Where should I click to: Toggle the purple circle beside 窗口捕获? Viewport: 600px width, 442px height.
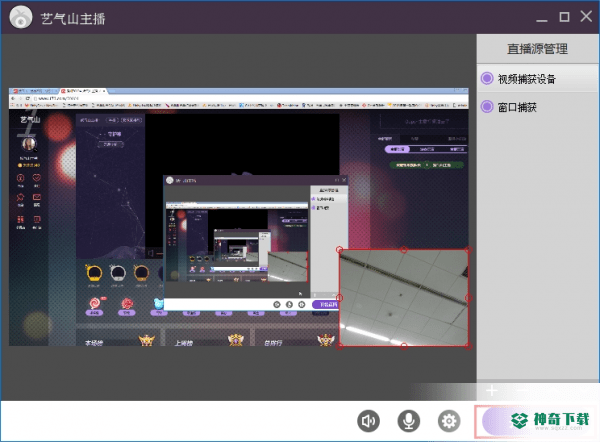pyautogui.click(x=487, y=106)
